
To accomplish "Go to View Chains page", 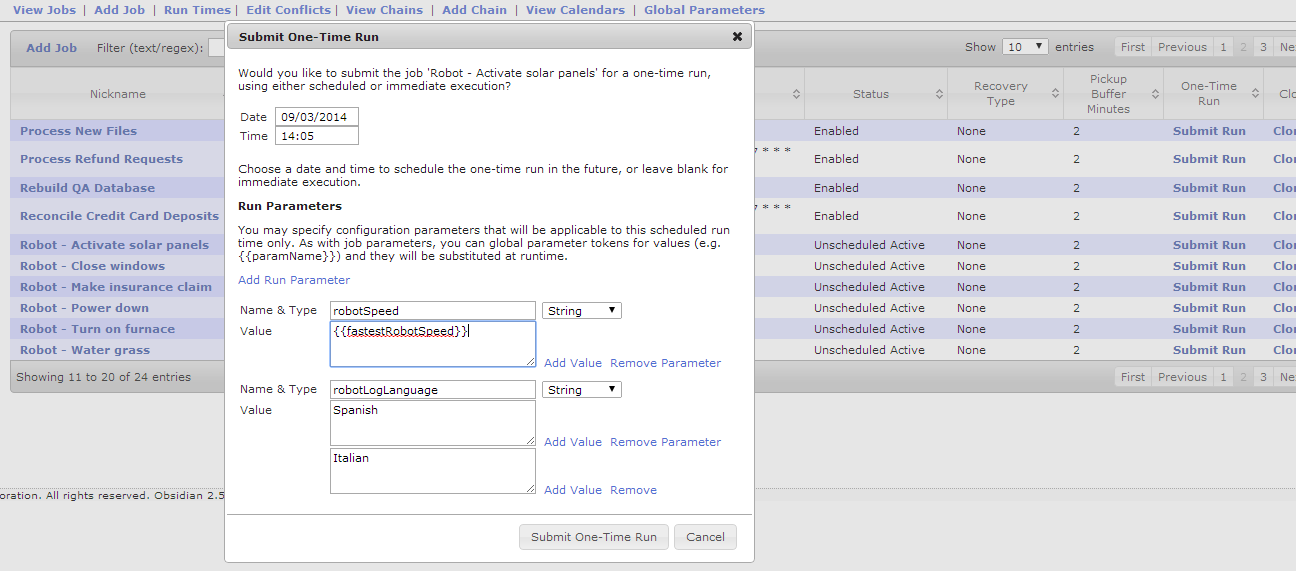I will pyautogui.click(x=384, y=10).
